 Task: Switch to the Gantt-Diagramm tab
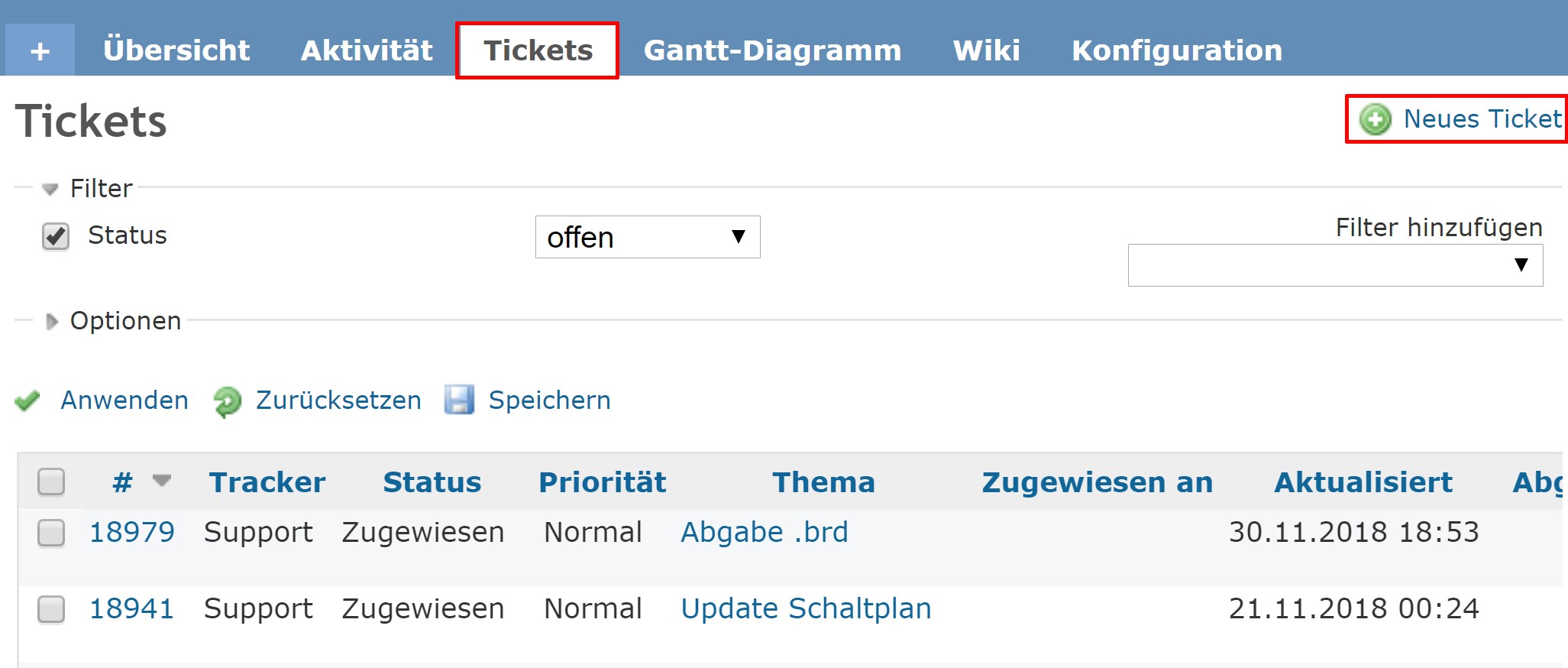(x=772, y=50)
